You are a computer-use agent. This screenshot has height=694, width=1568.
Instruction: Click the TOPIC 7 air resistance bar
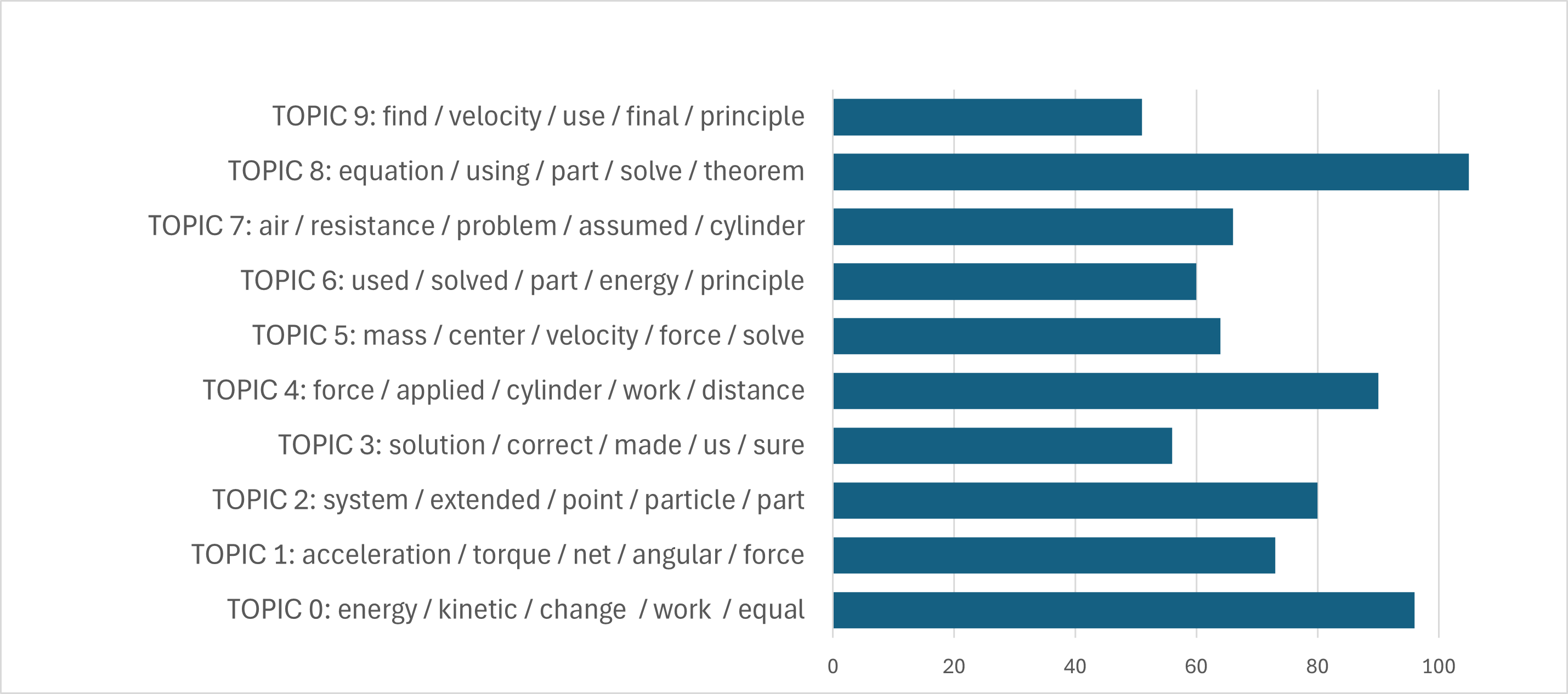click(1032, 226)
